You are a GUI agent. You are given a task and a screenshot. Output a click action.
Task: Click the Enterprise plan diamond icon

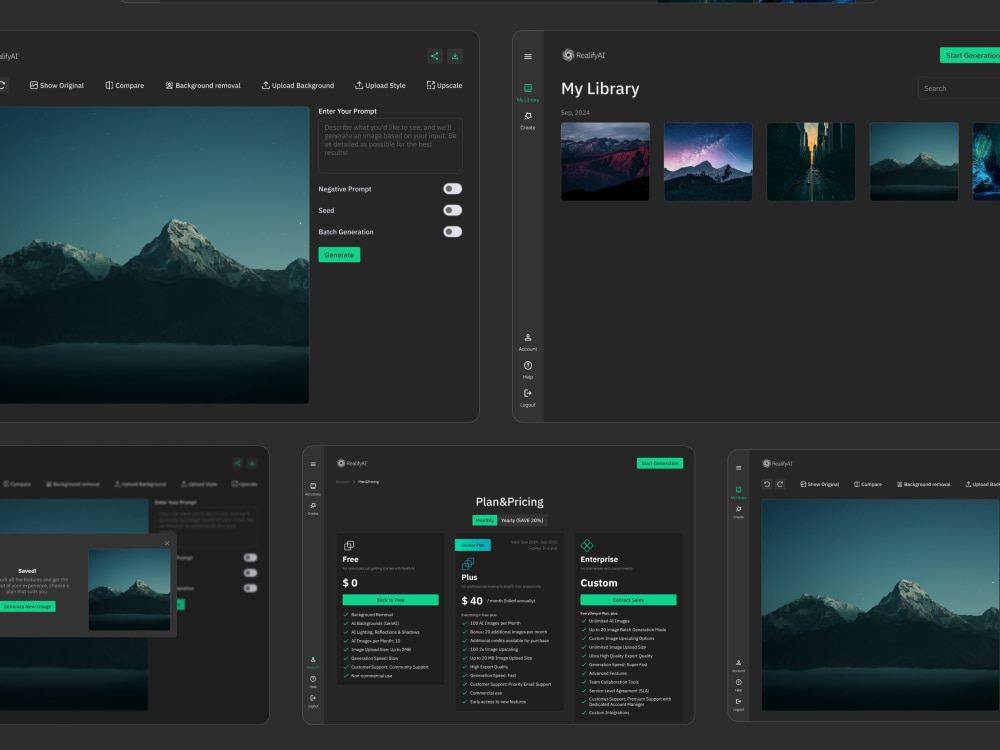click(587, 545)
